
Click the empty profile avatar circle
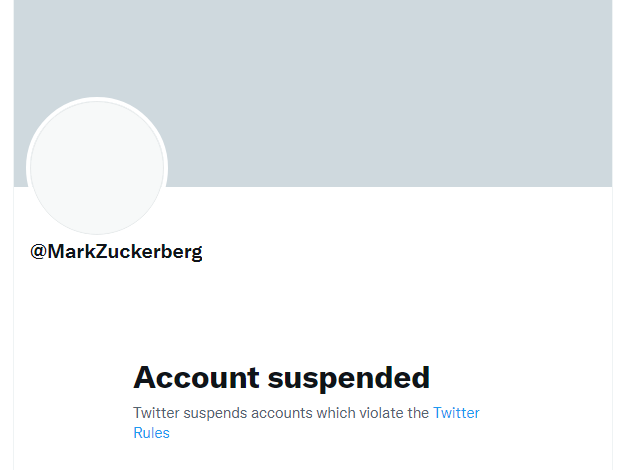tap(97, 168)
